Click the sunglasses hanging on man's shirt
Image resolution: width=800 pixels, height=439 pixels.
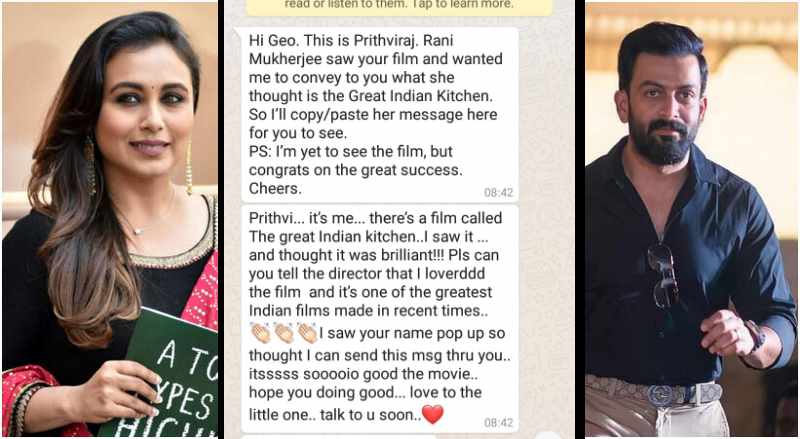click(663, 276)
